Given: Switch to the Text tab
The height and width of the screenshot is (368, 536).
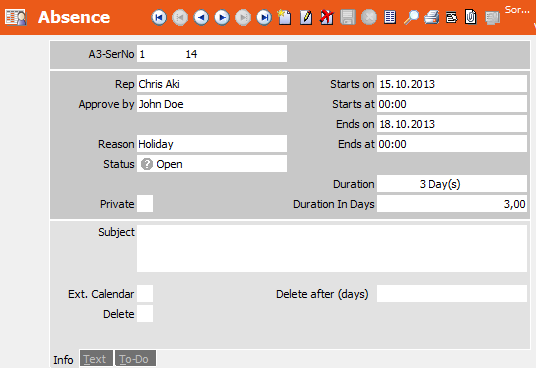Looking at the screenshot, I should [96, 359].
